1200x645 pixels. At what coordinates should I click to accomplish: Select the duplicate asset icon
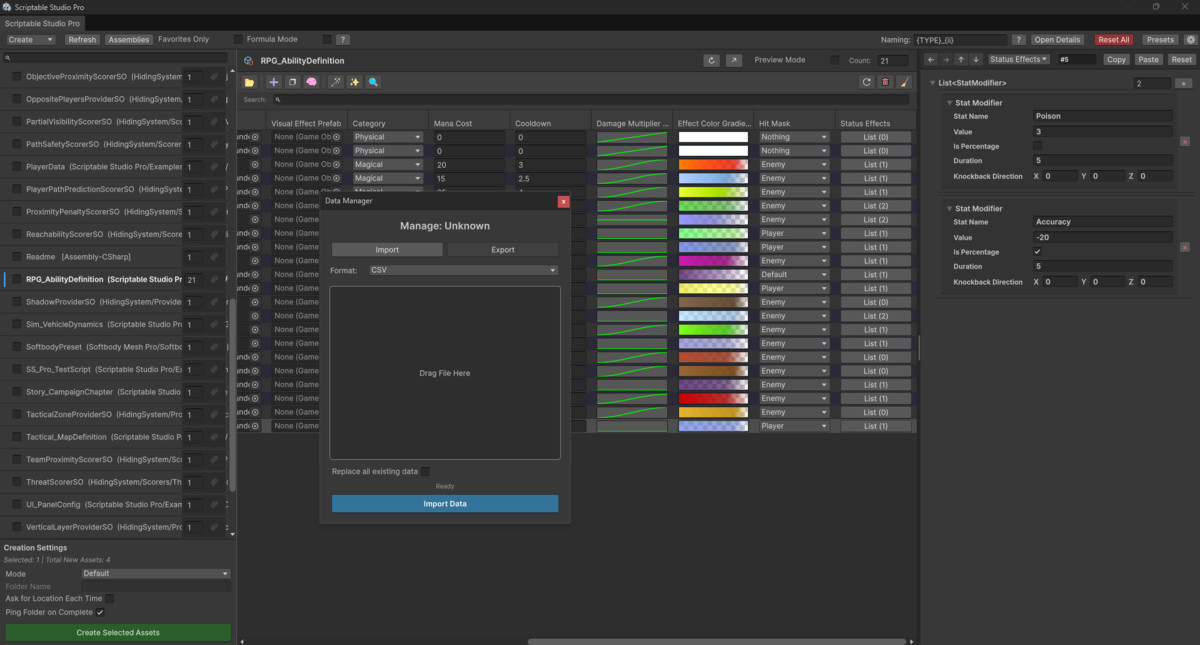292,82
